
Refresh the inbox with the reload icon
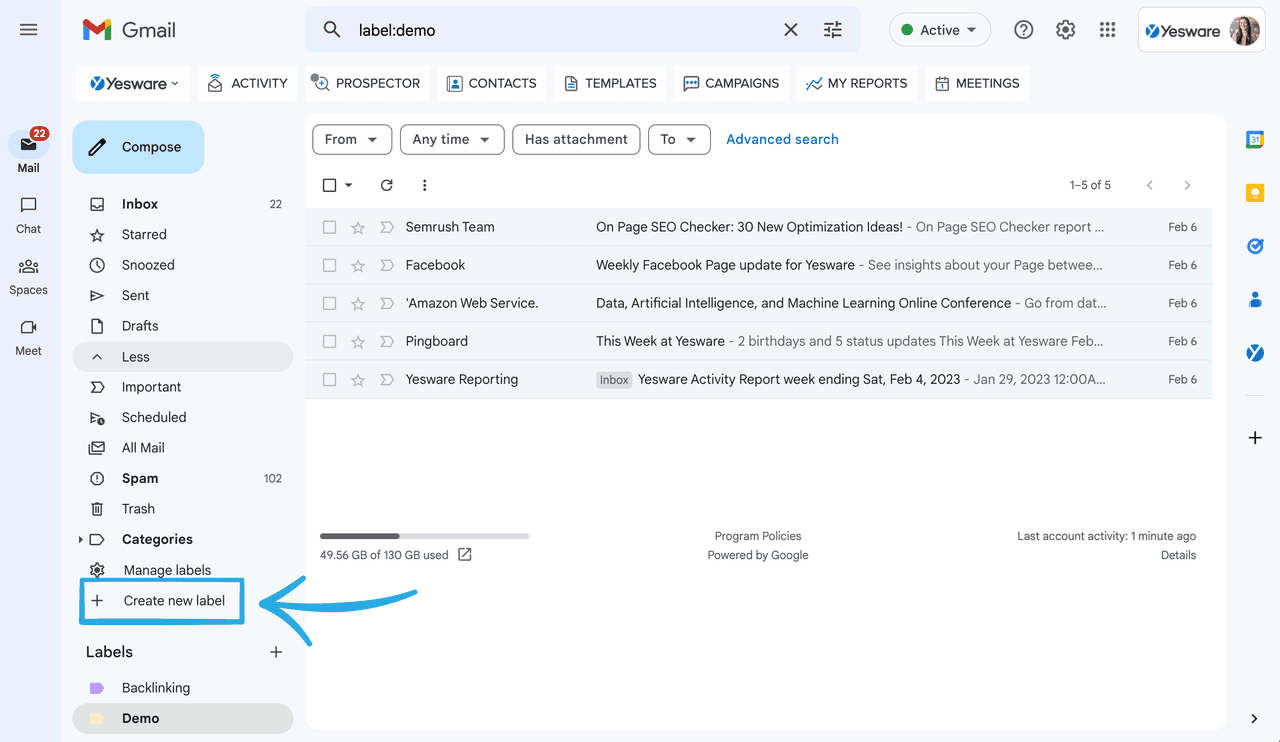(387, 185)
